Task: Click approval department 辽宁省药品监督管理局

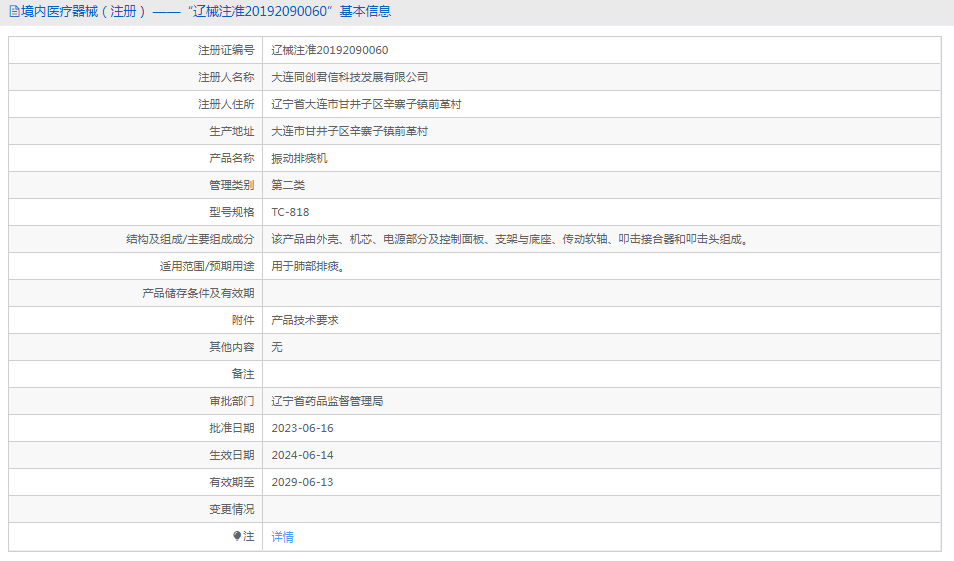Action: click(x=328, y=401)
